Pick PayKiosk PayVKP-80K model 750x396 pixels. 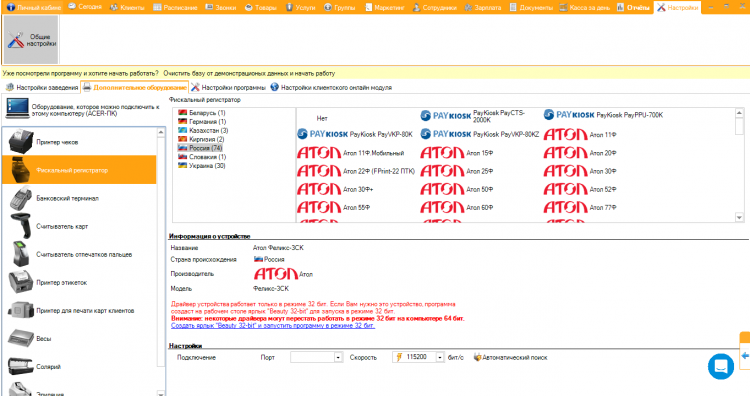[355, 134]
